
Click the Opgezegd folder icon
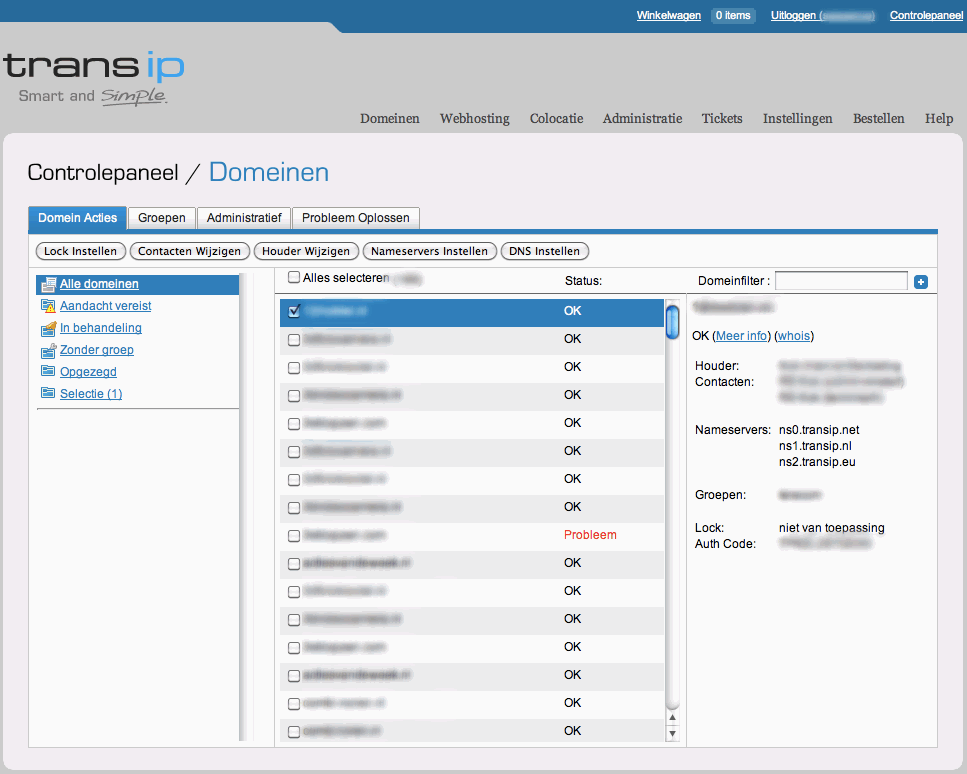(x=47, y=371)
